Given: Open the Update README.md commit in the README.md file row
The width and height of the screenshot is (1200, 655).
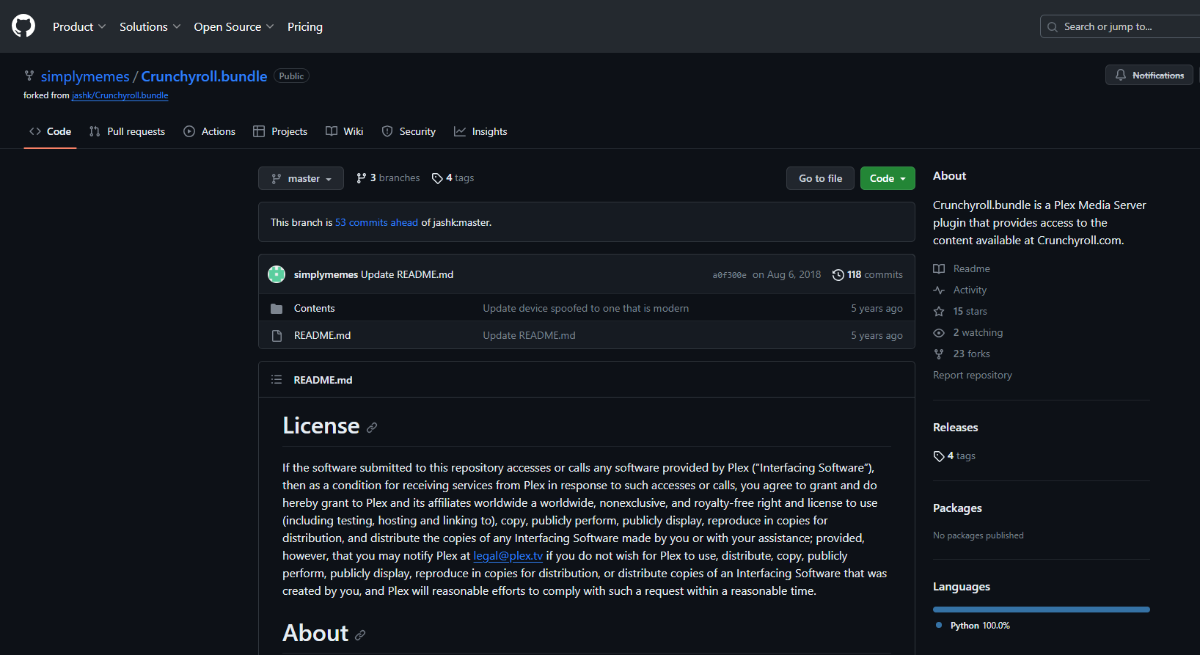Looking at the screenshot, I should [x=529, y=335].
